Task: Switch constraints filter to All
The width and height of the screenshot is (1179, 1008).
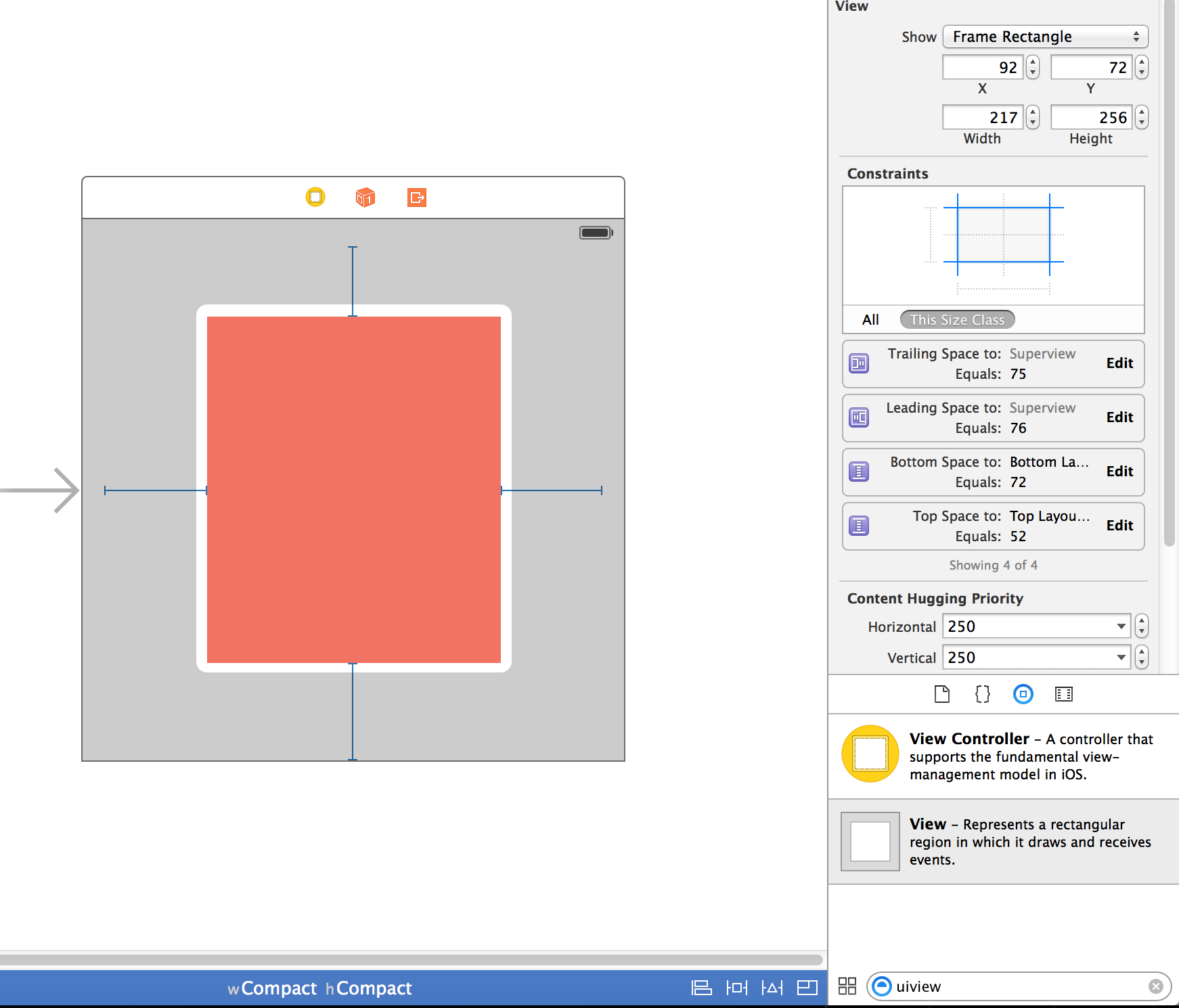Action: coord(870,319)
